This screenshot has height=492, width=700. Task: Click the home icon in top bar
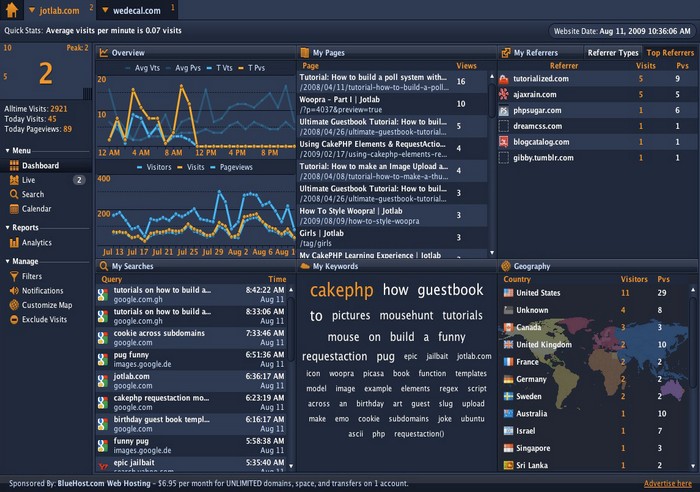pos(12,10)
